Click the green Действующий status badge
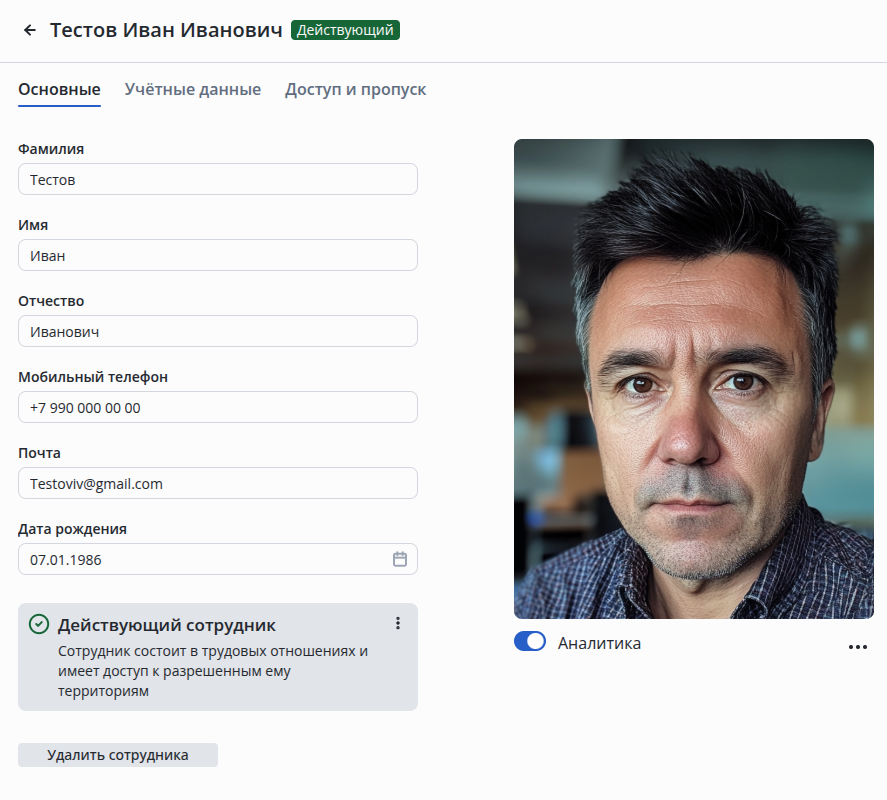The width and height of the screenshot is (887, 800). coord(345,30)
